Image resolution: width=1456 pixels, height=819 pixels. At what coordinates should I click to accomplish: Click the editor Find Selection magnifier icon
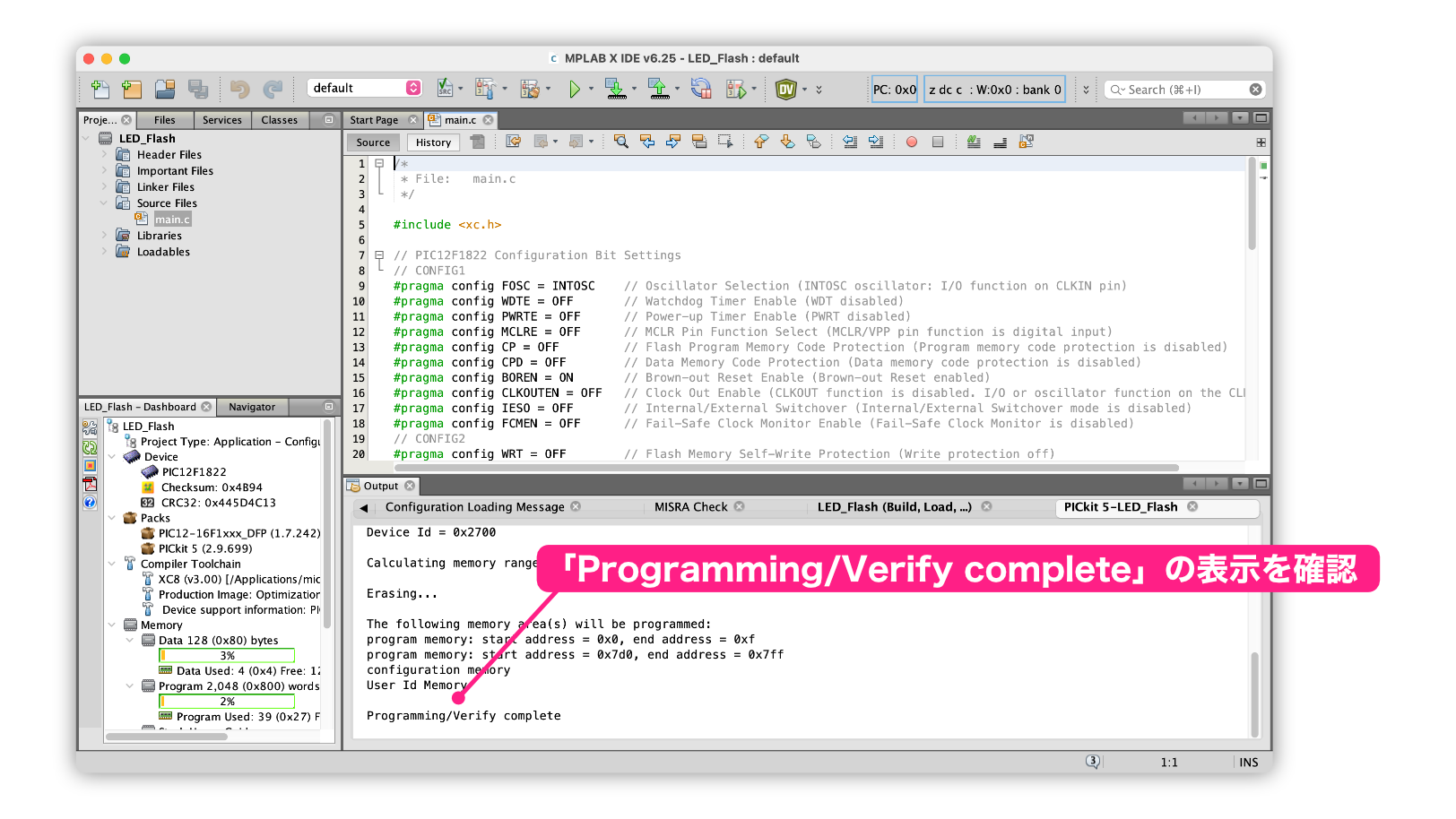click(x=620, y=142)
